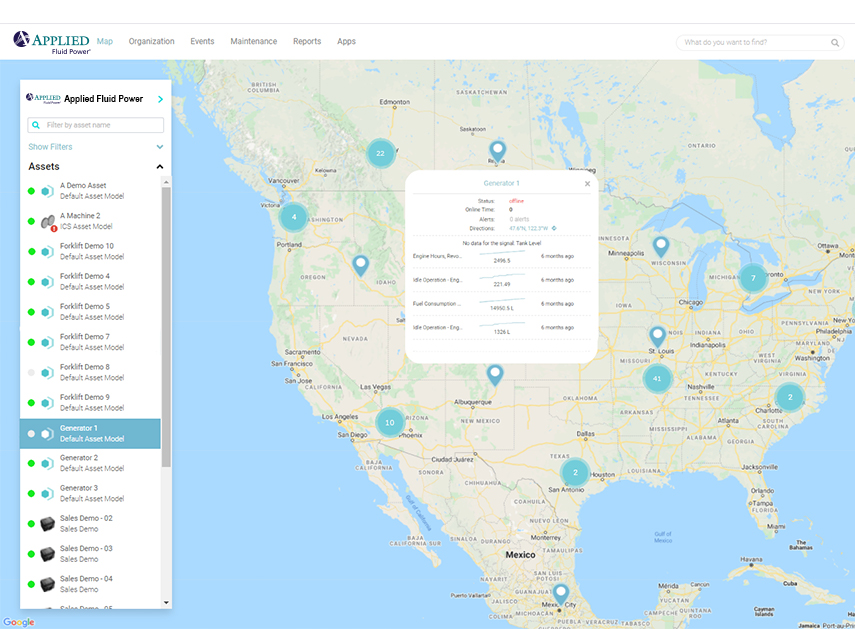Click the Forklift Demo 9 hexagon icon

tap(48, 403)
